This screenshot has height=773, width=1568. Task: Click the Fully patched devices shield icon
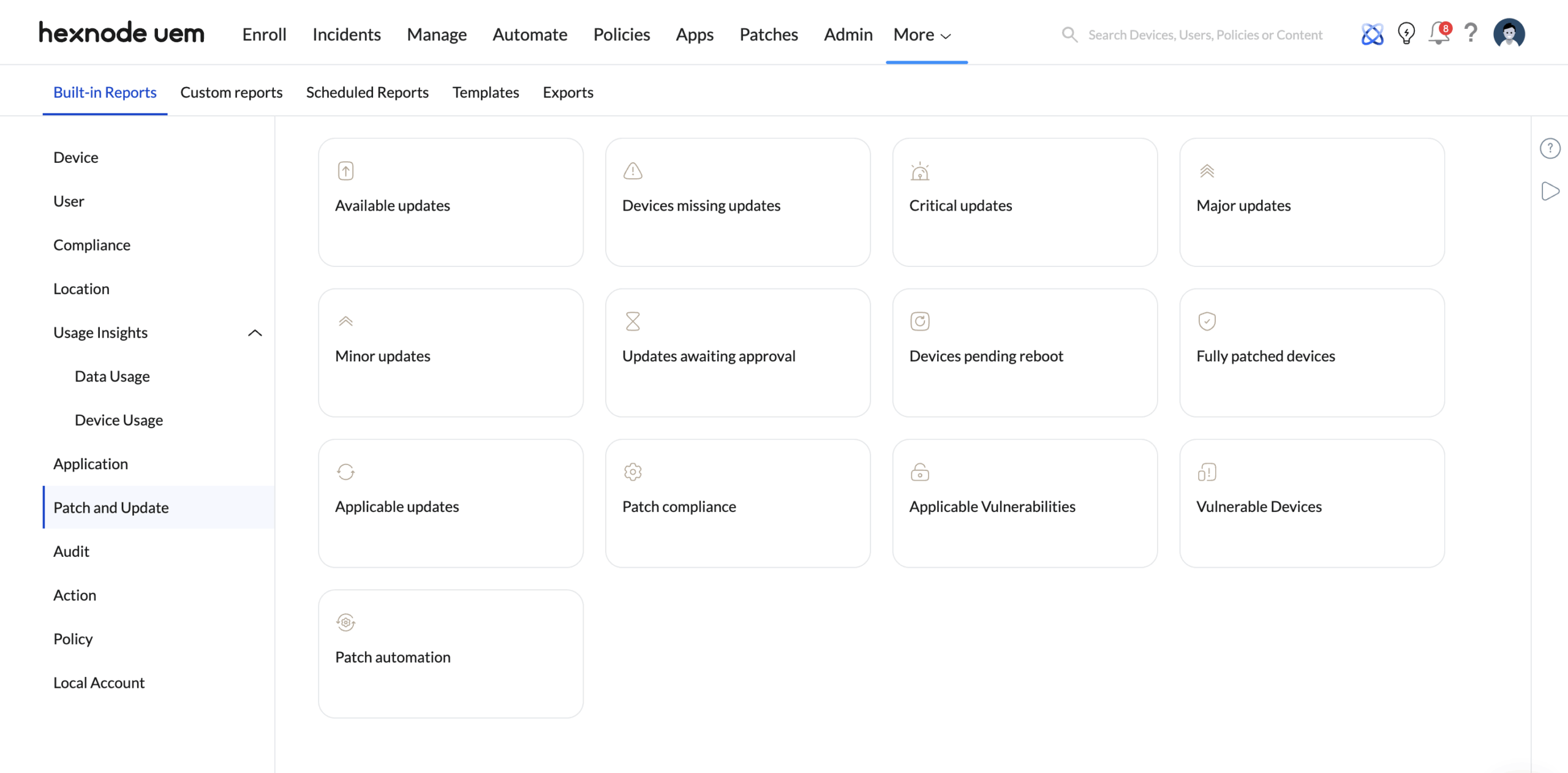point(1207,320)
